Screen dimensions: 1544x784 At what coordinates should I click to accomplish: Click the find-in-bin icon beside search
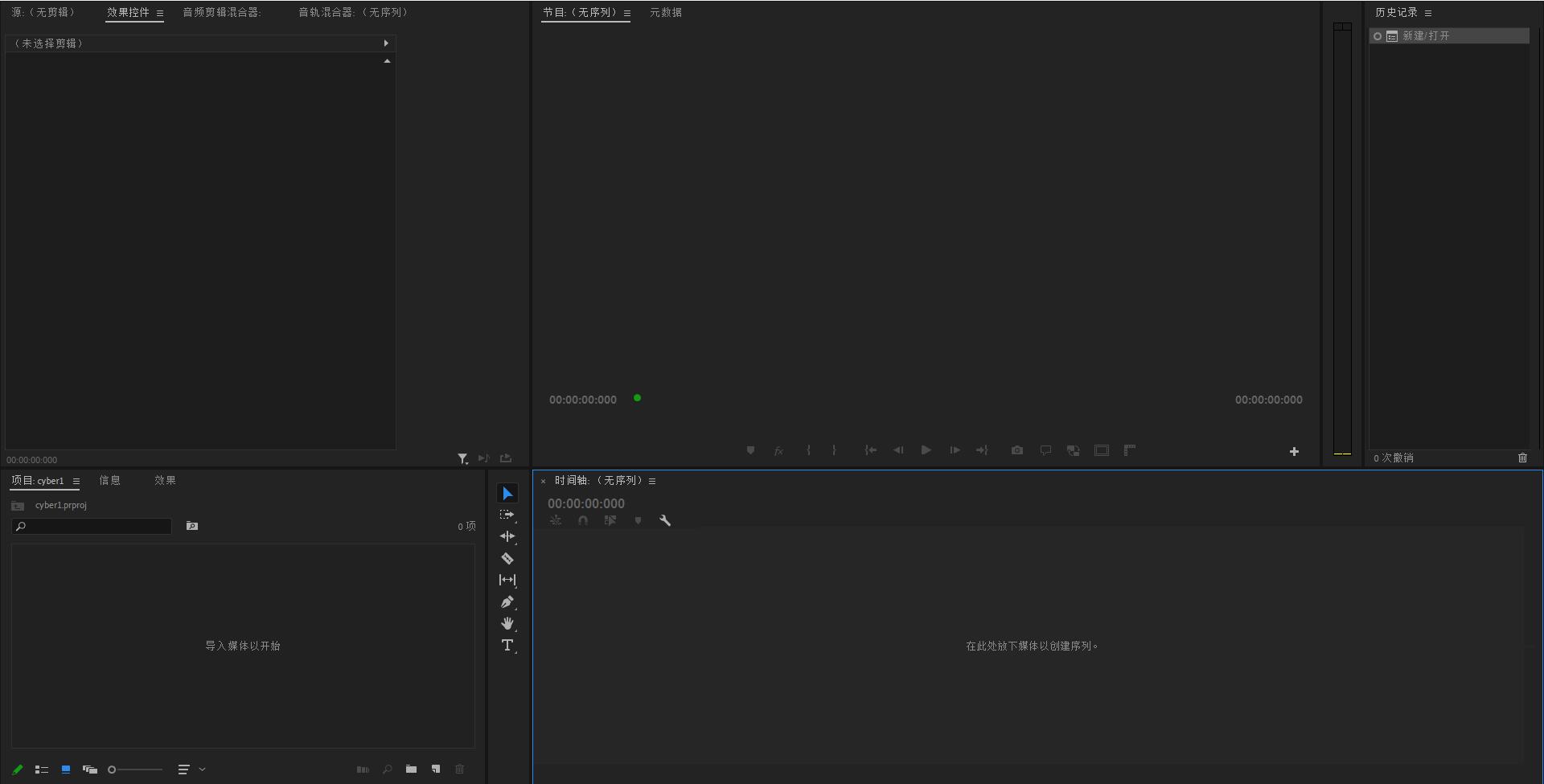tap(192, 526)
